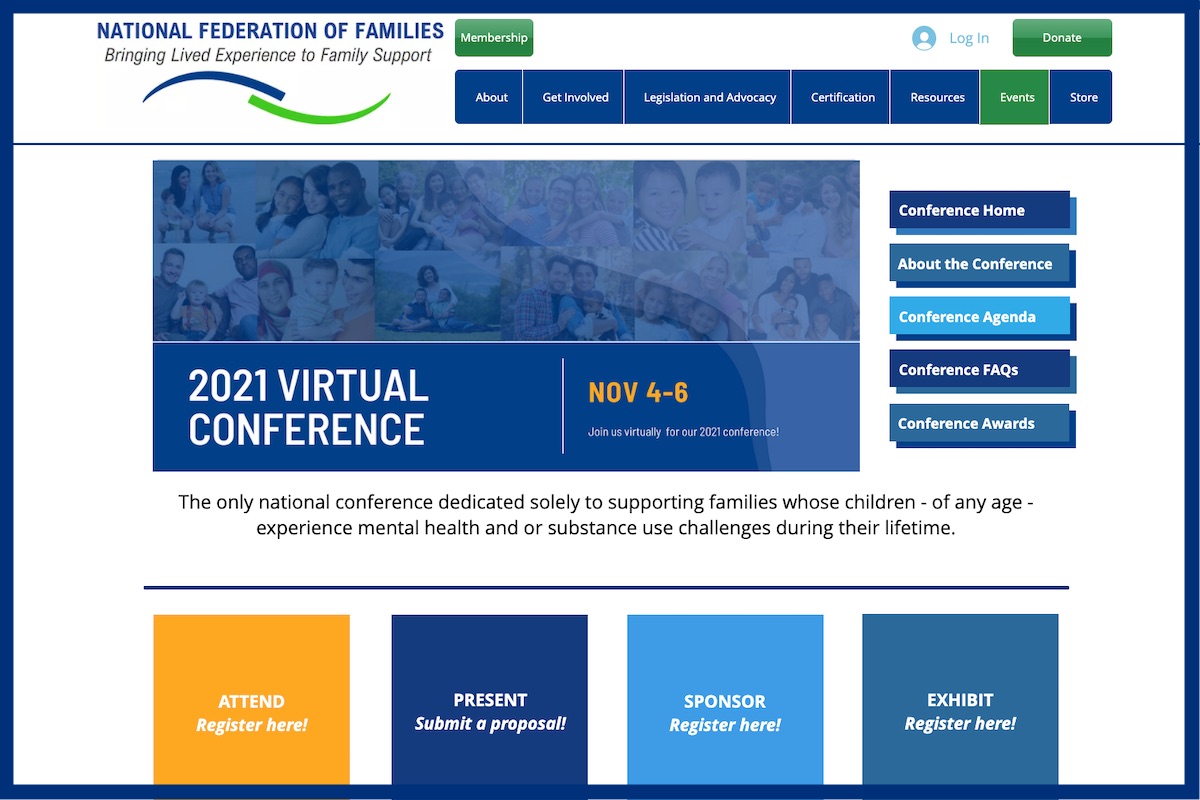Visit the Store menu item
Viewport: 1200px width, 800px height.
[x=1083, y=97]
